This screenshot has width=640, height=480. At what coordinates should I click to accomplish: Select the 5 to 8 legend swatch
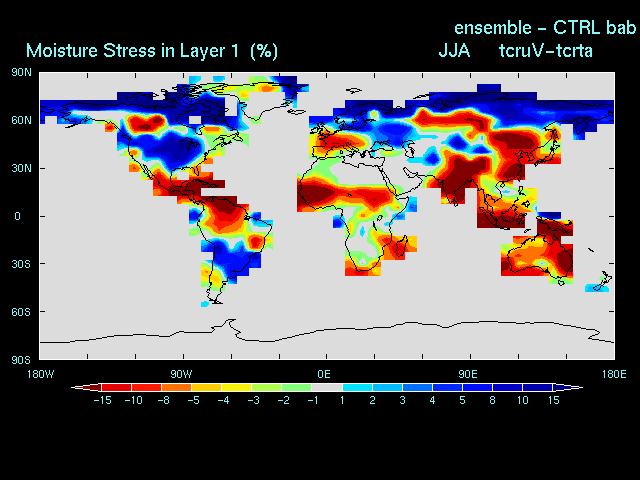478,387
